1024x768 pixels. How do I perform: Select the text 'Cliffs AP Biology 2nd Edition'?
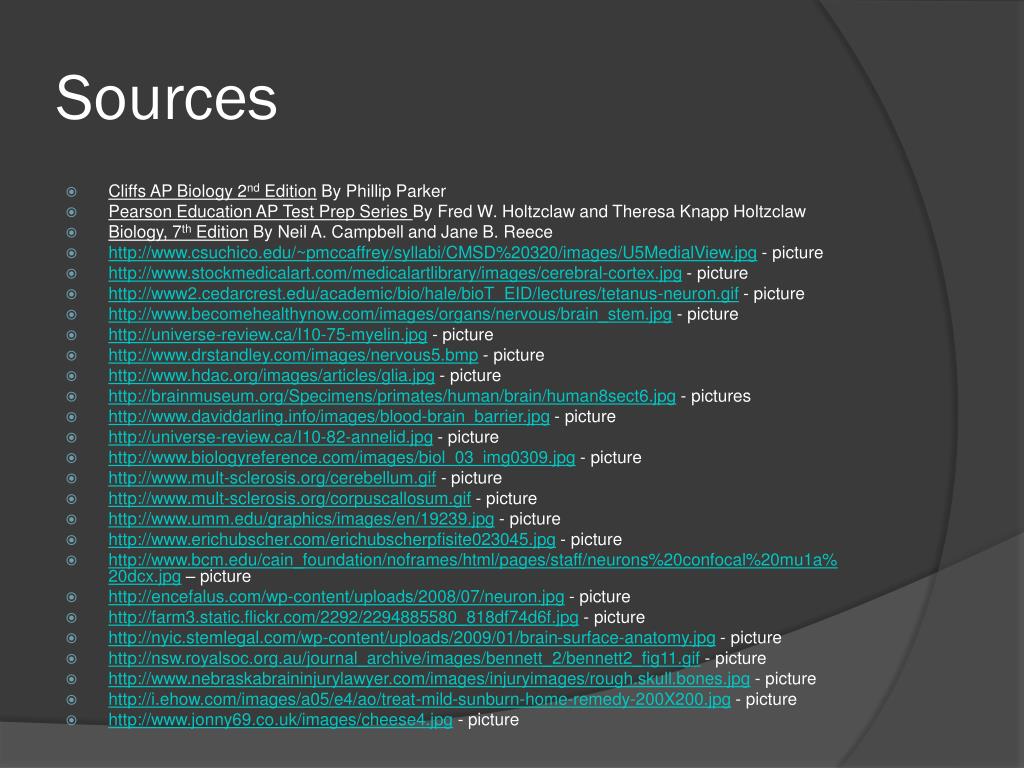212,191
